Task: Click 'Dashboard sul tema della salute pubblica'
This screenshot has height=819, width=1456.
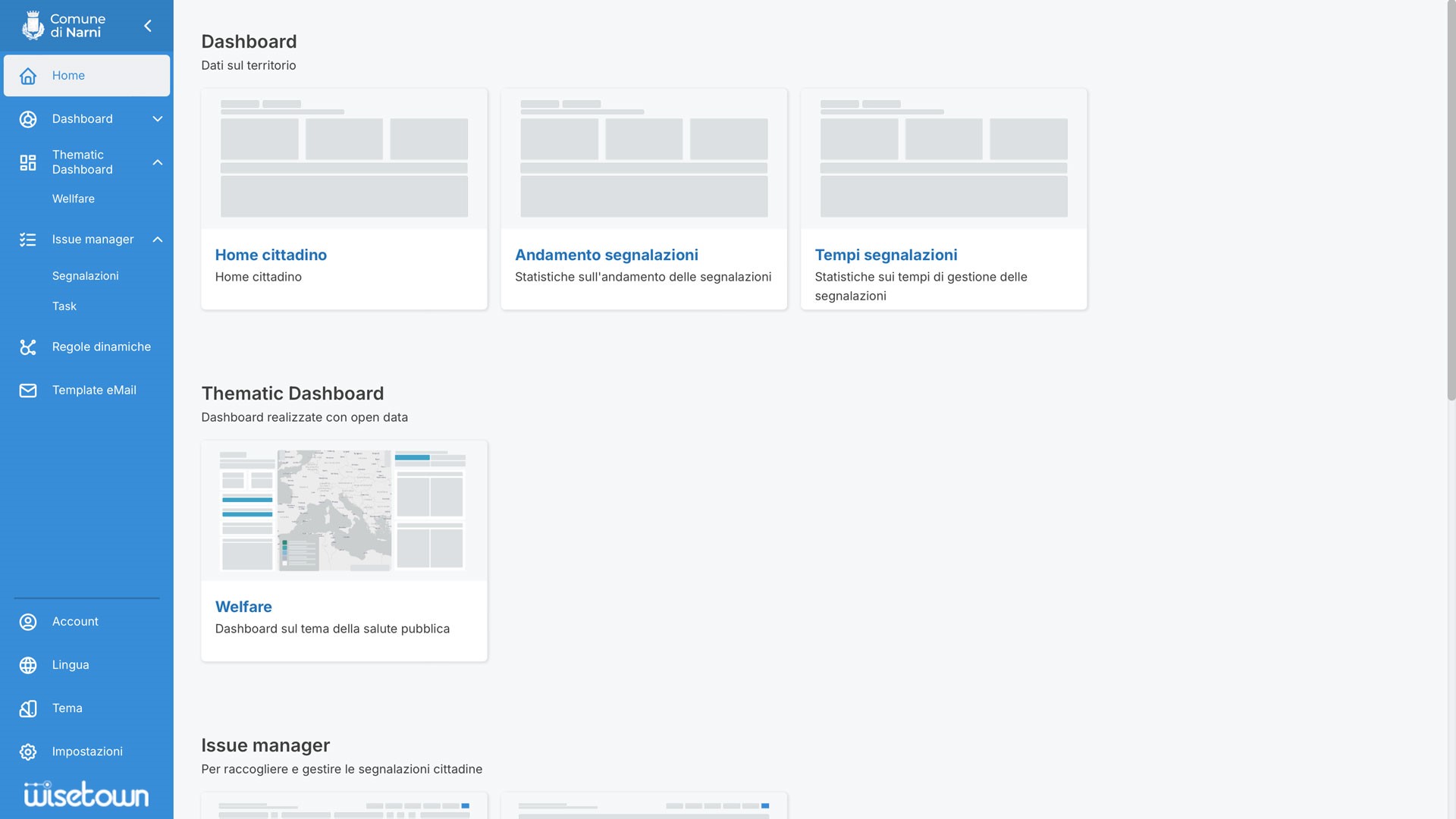Action: 332,629
